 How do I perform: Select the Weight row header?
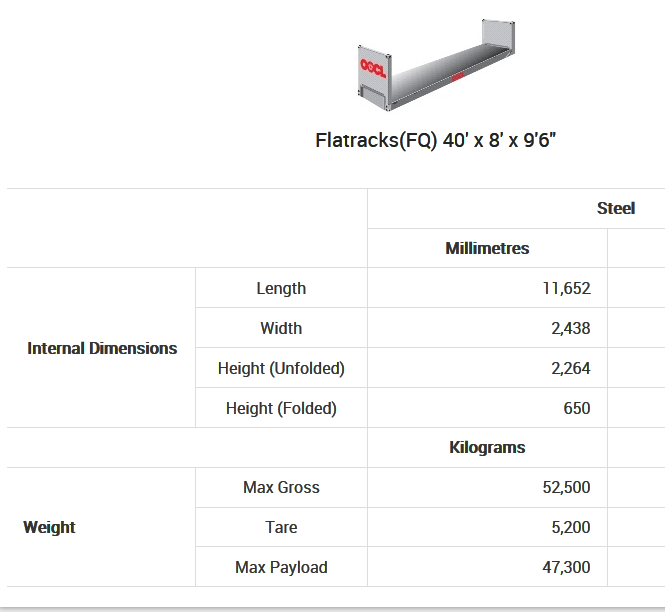point(49,527)
